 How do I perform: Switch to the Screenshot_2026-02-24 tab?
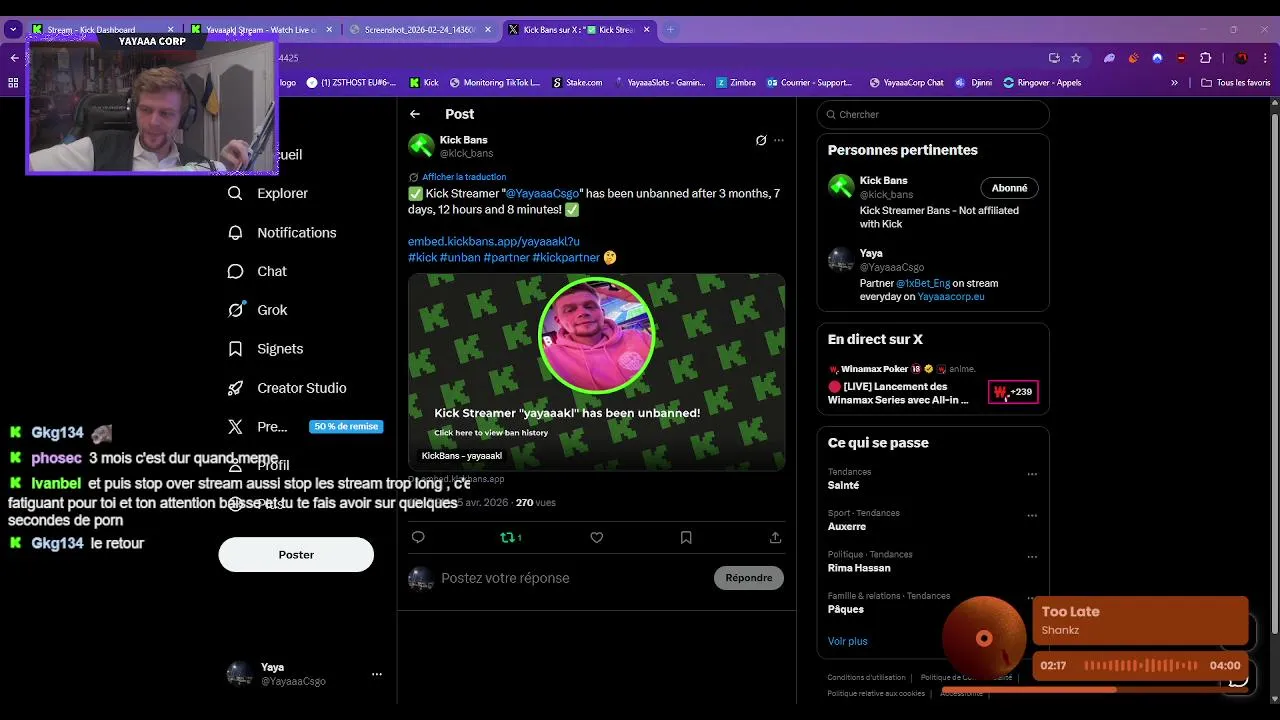pyautogui.click(x=420, y=30)
